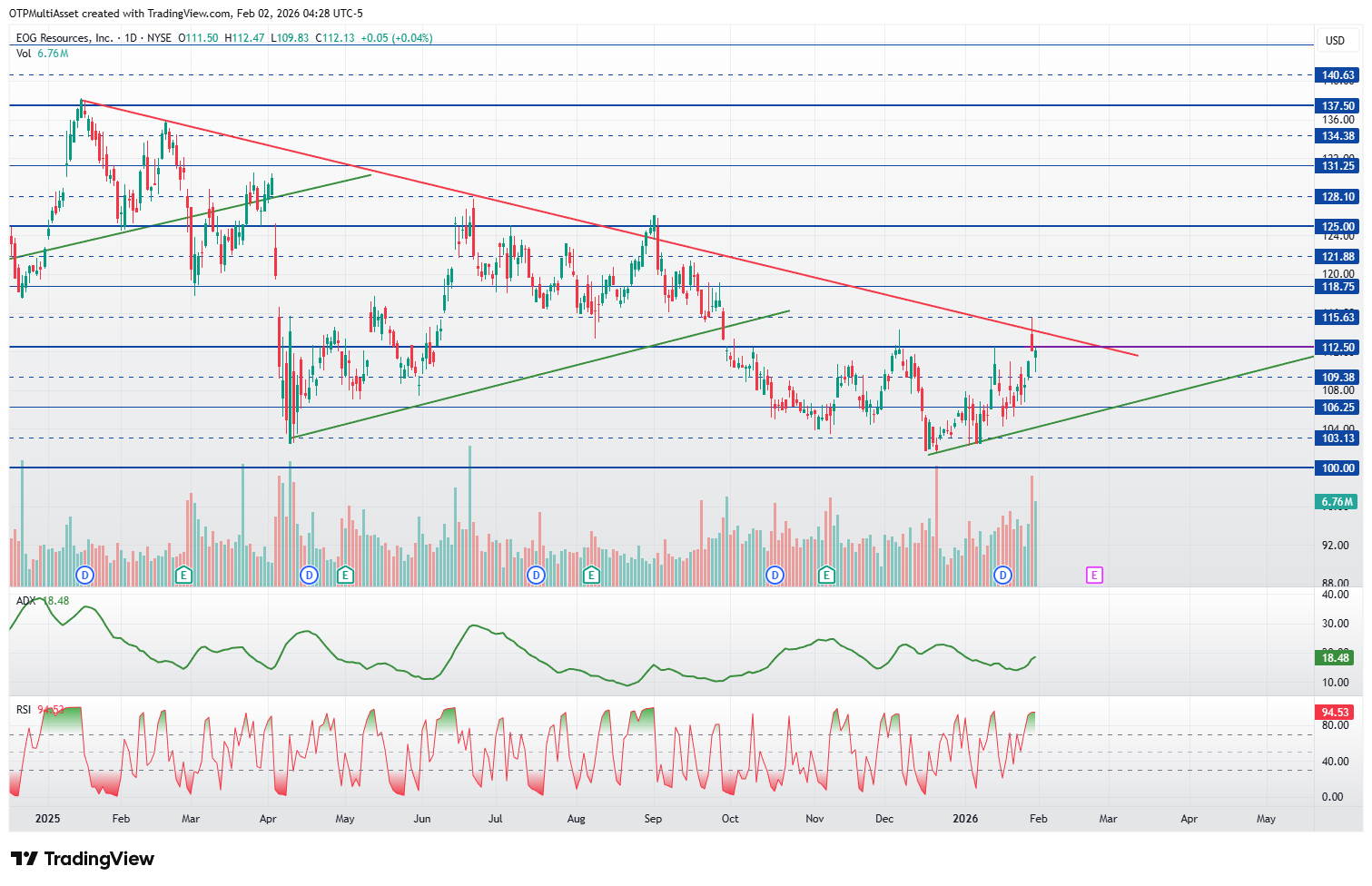Click the 103.13 price level label
This screenshot has width=1372, height=886.
point(1338,438)
